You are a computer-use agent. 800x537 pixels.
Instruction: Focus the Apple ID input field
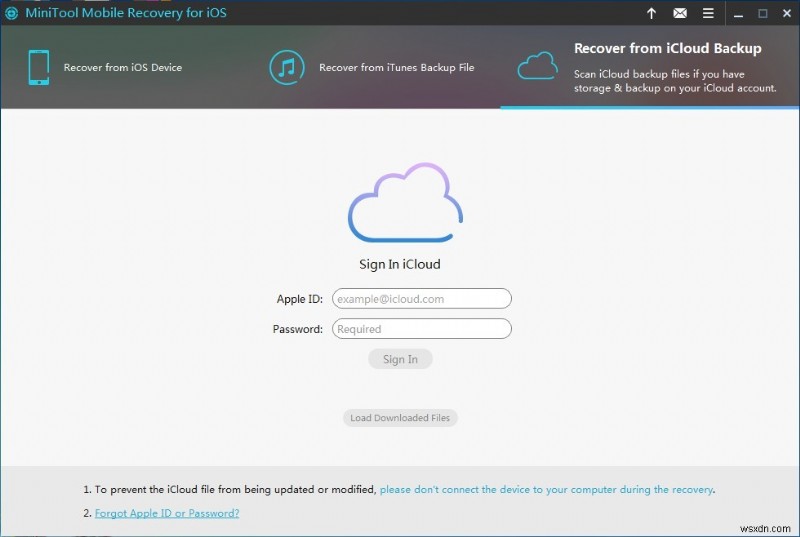[x=421, y=299]
